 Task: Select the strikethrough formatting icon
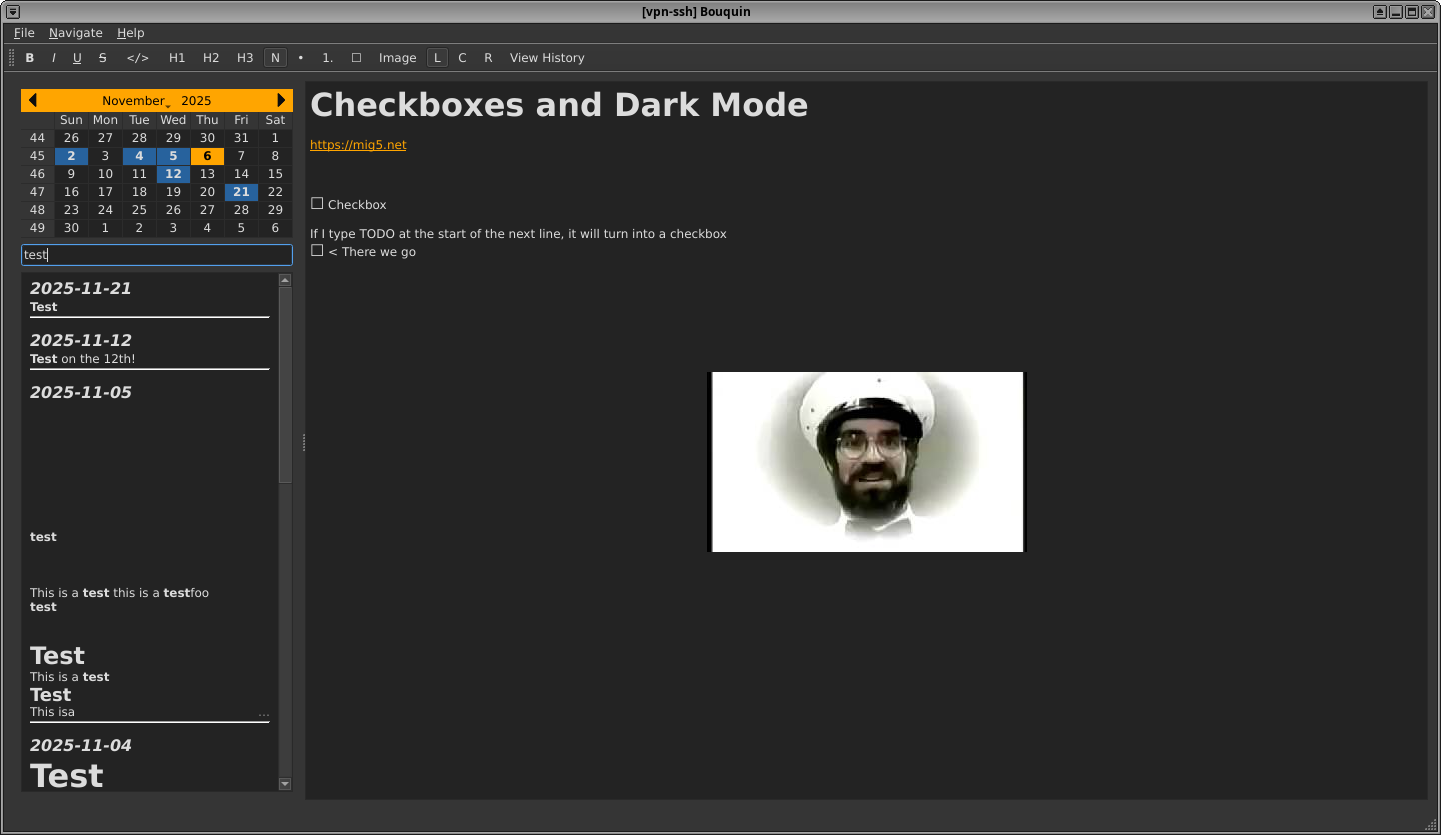(102, 57)
